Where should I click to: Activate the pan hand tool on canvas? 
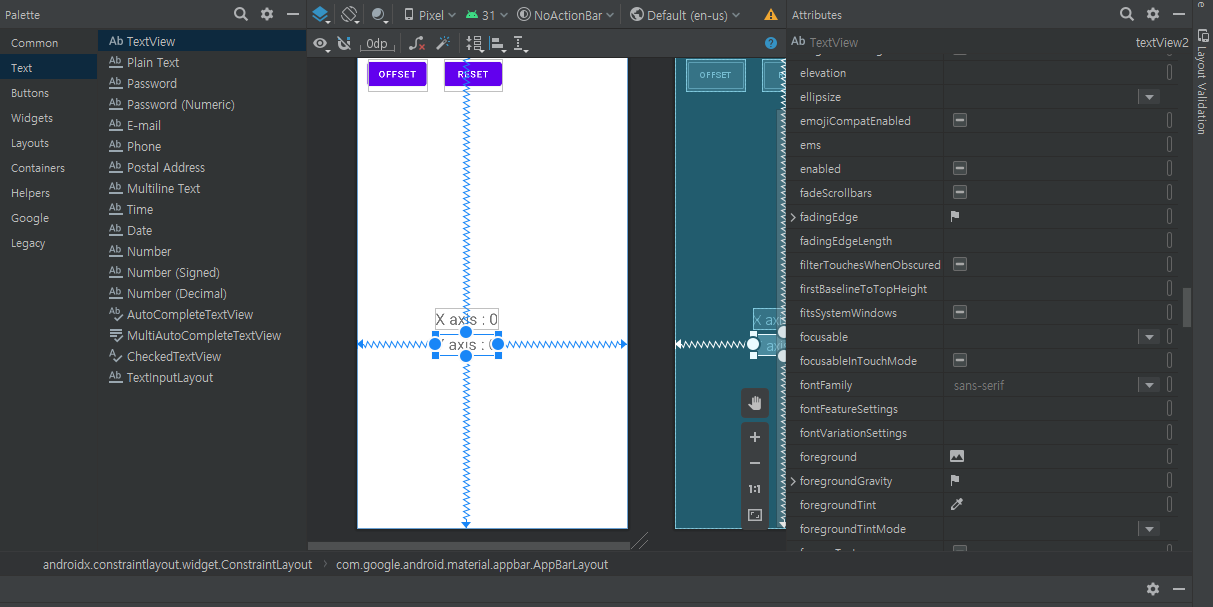(755, 403)
